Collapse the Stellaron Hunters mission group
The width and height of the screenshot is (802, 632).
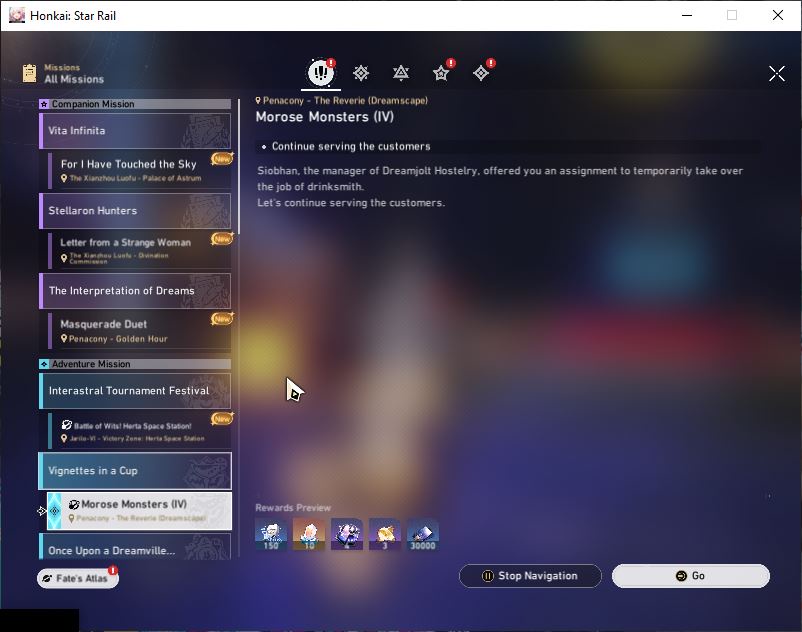coord(135,211)
